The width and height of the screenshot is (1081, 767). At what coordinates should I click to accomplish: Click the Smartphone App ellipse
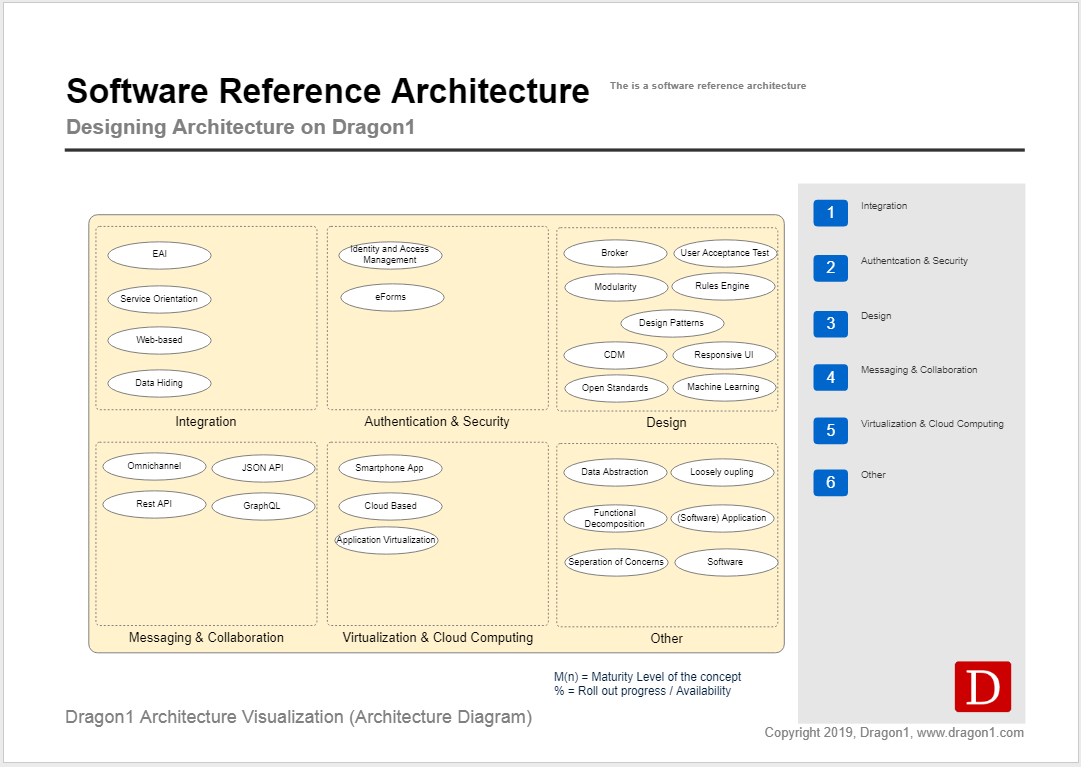click(391, 467)
